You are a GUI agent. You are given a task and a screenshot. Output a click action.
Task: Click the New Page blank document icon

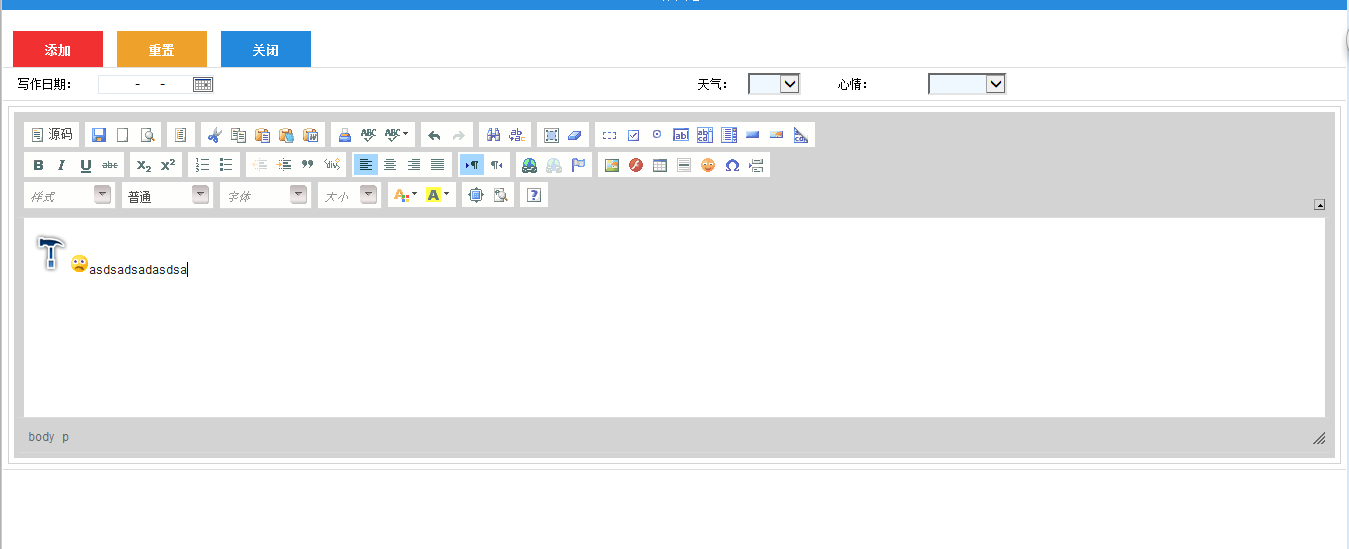pos(123,135)
